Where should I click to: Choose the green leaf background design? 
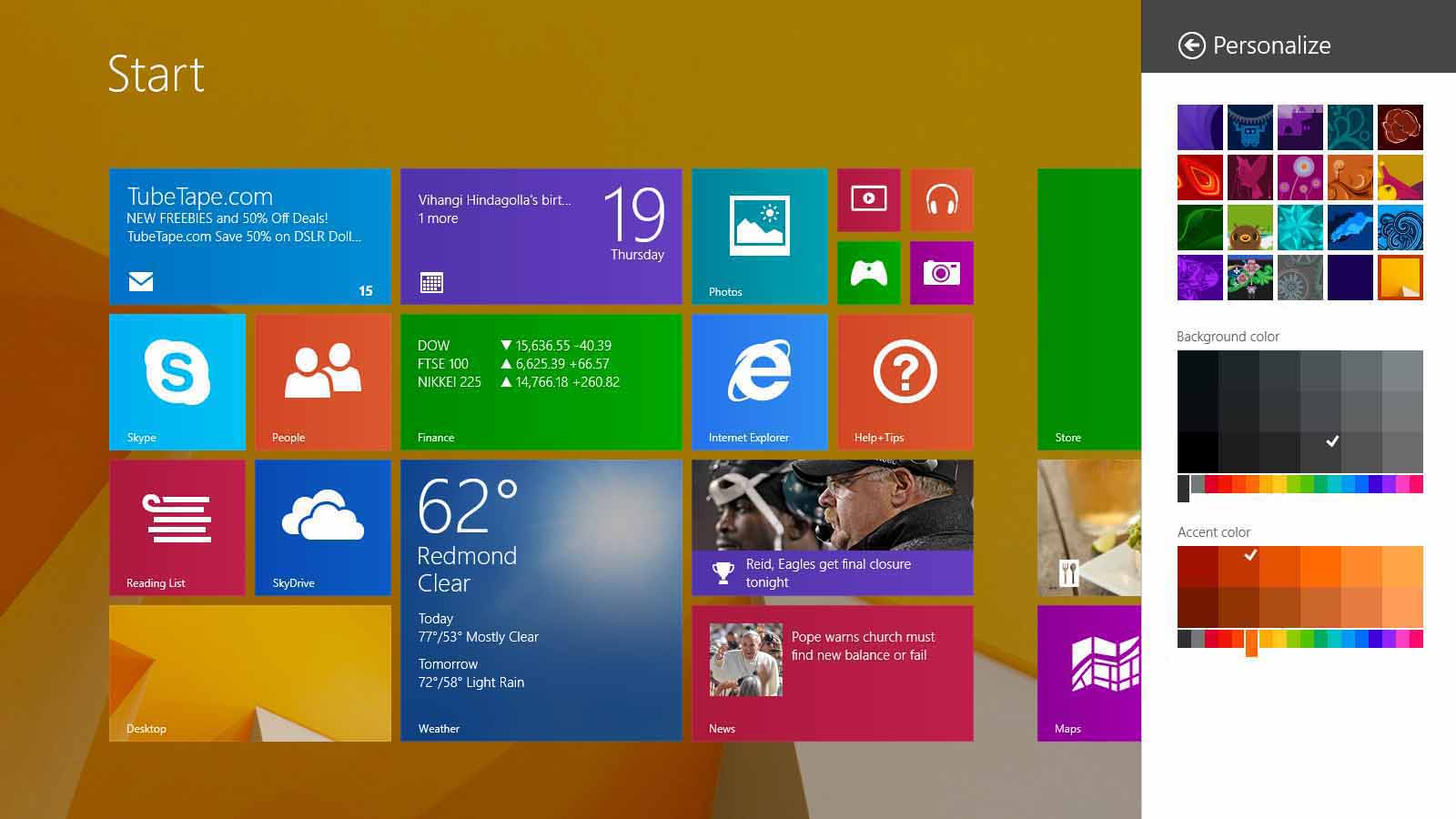(x=1200, y=227)
